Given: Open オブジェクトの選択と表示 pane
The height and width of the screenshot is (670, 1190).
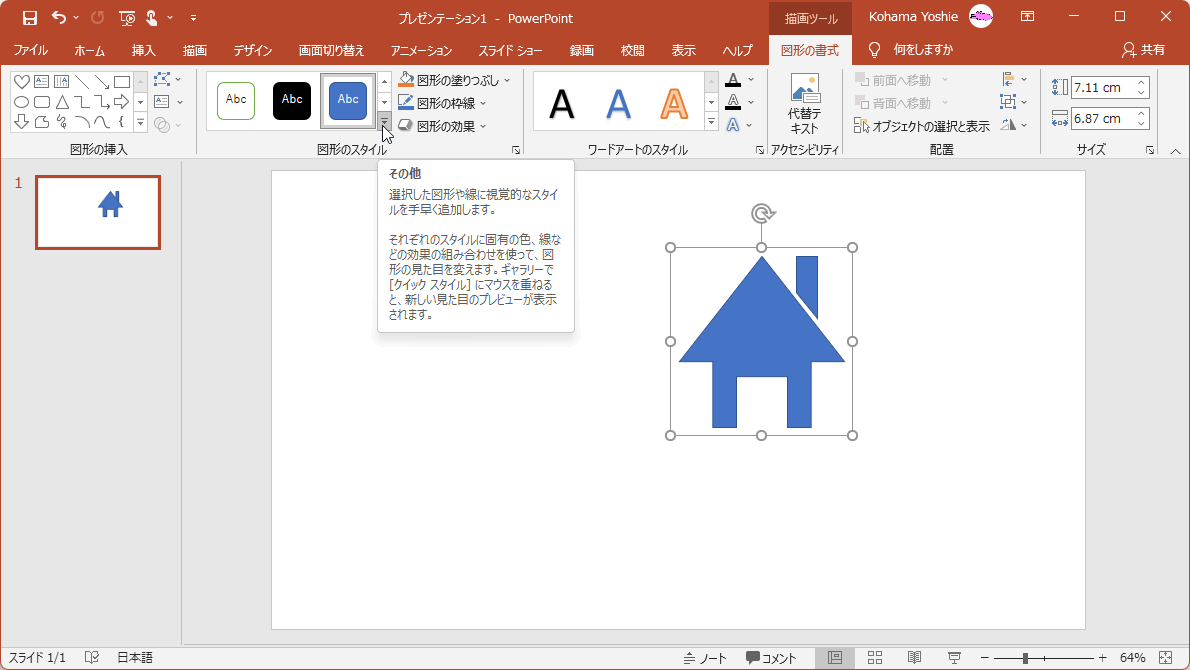Looking at the screenshot, I should tap(921, 126).
